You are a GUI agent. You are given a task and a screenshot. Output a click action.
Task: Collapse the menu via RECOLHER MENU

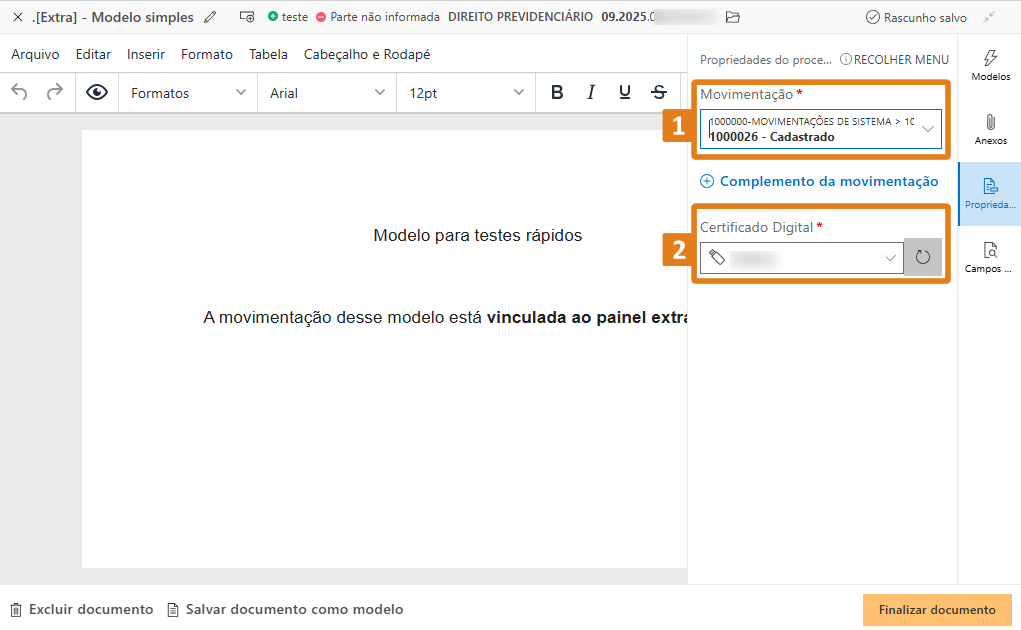pos(901,59)
